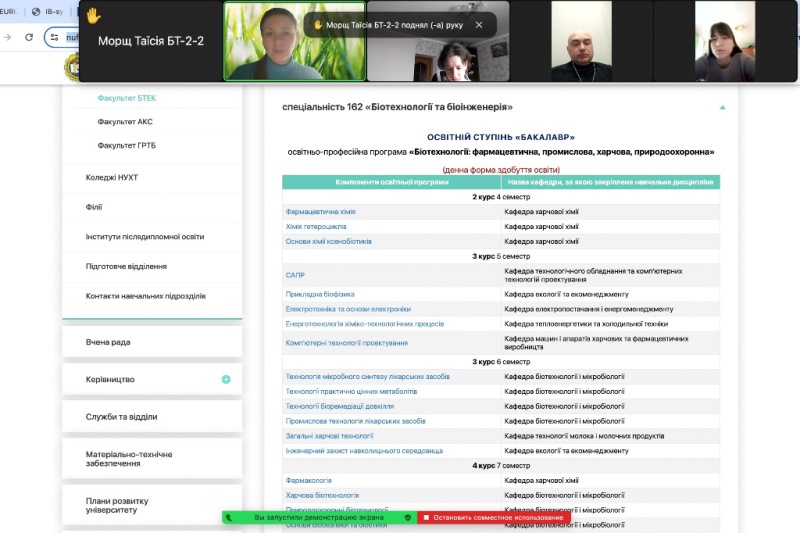Image resolution: width=800 pixels, height=533 pixels.
Task: Click the 2 курс 4 семестр row
Action: coord(501,197)
